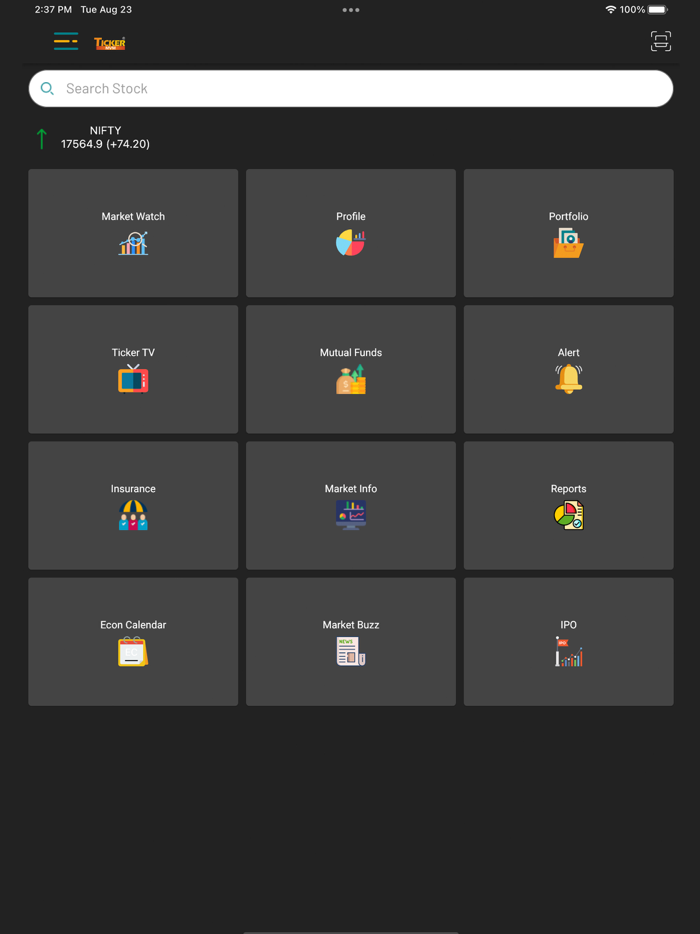Tap the Ticker logo in header
Image resolution: width=700 pixels, height=934 pixels.
[x=110, y=43]
